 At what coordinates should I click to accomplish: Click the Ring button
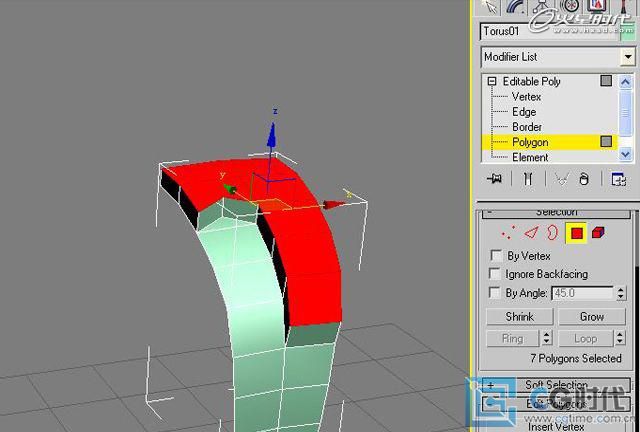click(x=513, y=339)
